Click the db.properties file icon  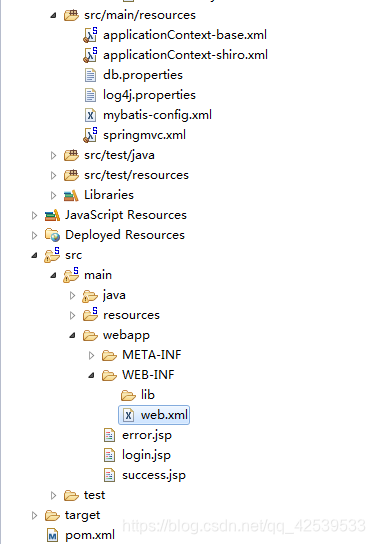click(90, 75)
